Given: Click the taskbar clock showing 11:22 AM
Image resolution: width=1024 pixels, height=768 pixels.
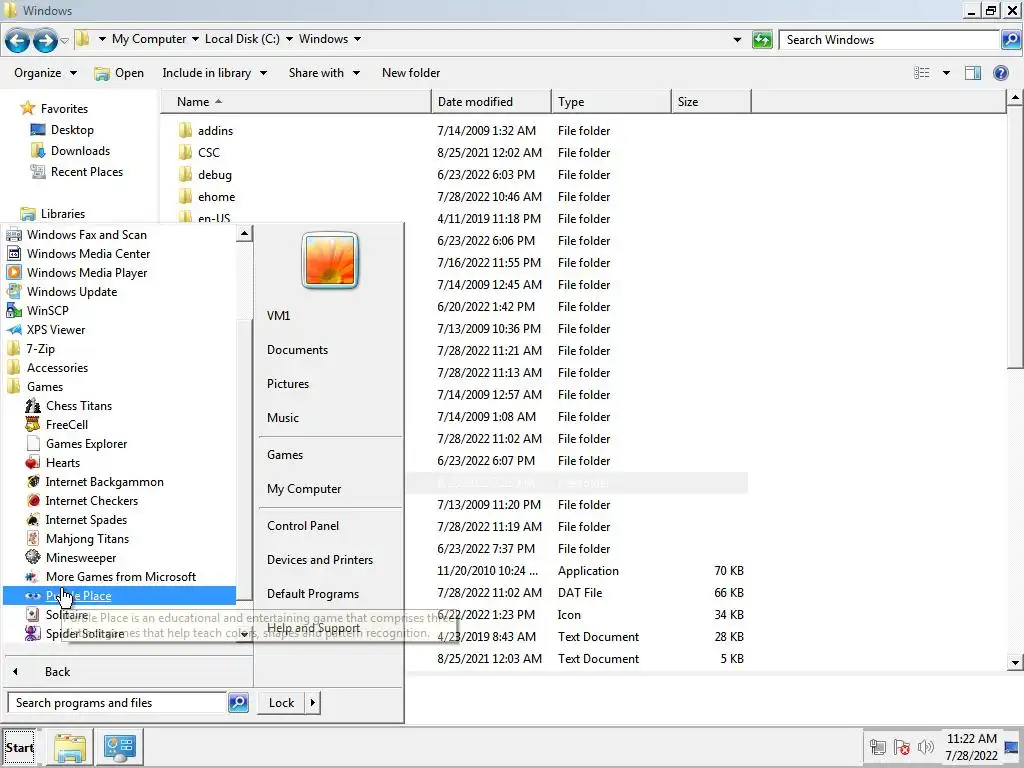Looking at the screenshot, I should (x=971, y=746).
